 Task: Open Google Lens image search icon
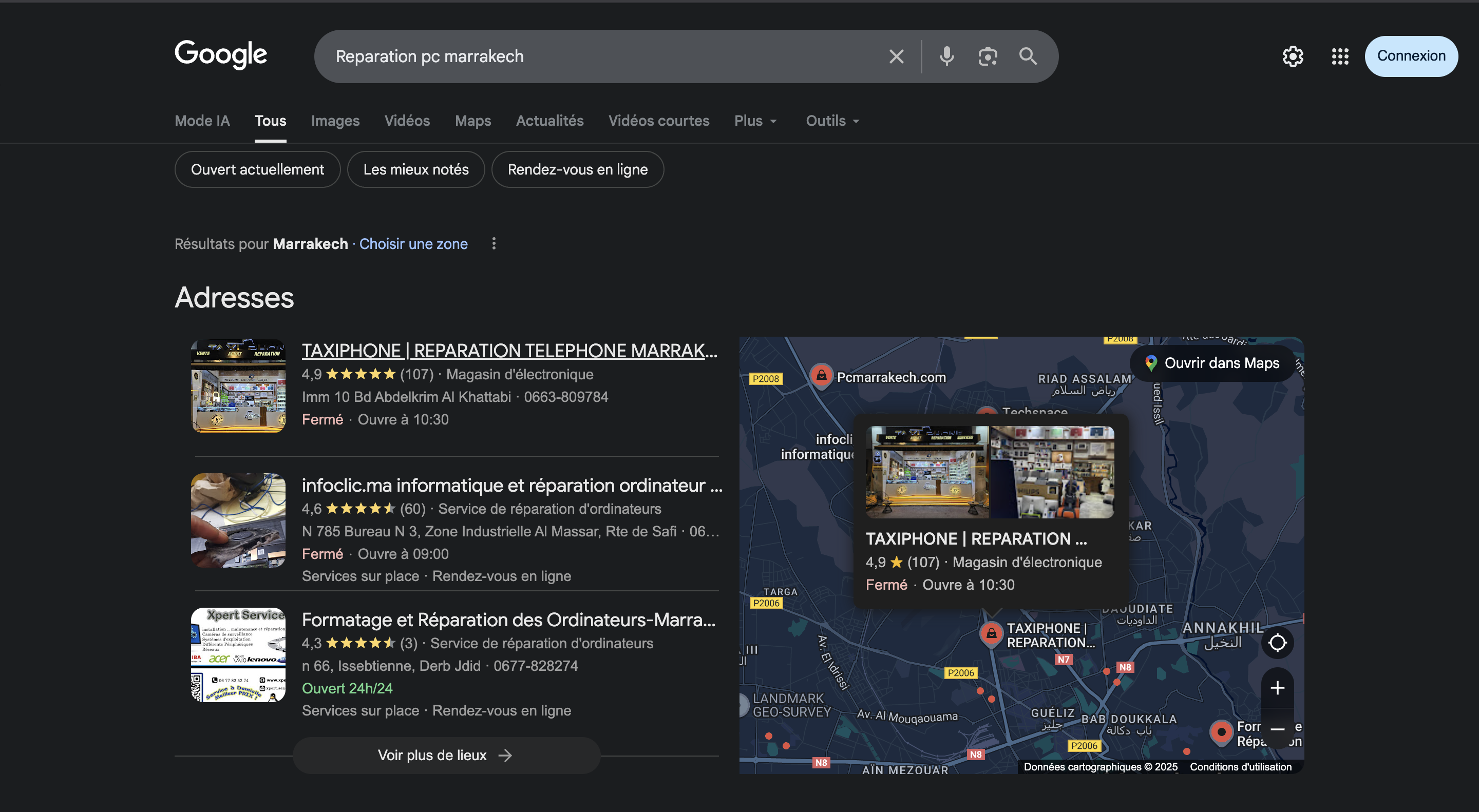(988, 56)
